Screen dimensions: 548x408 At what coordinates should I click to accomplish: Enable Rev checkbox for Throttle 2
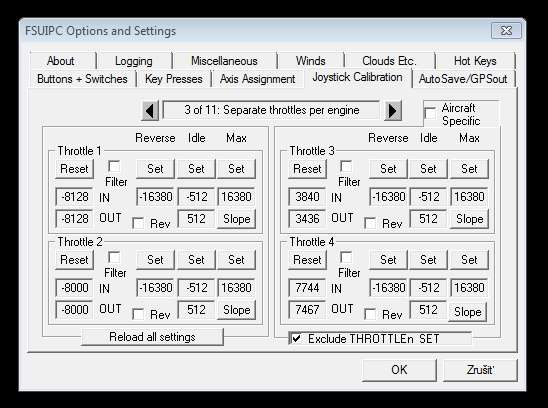tap(138, 314)
